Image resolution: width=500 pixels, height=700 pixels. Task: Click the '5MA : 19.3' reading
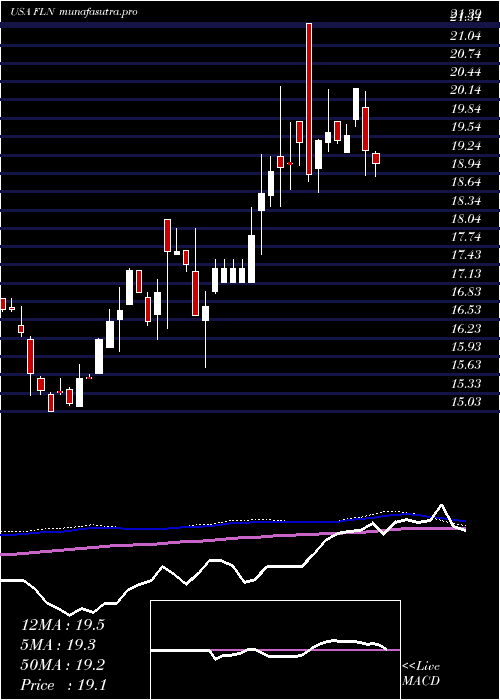point(59,645)
